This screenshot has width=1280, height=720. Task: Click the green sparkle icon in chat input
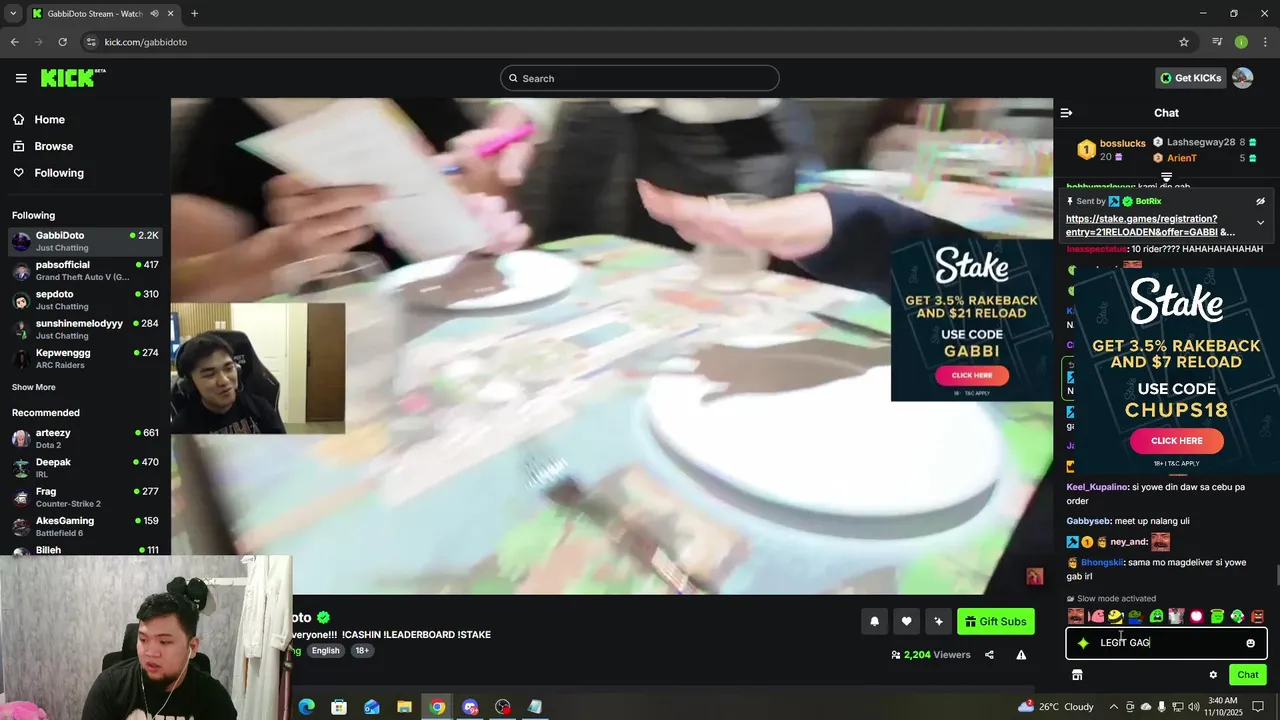[x=1083, y=643]
